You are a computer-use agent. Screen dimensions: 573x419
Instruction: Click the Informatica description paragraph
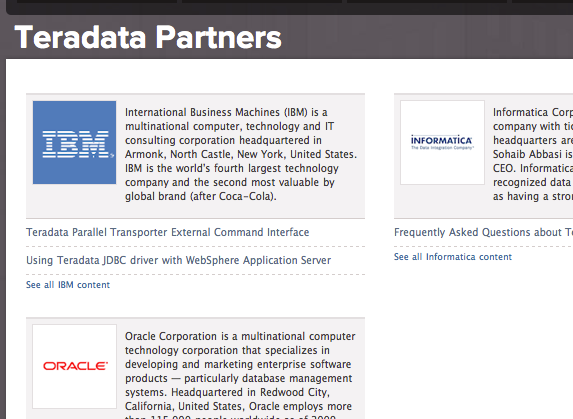pos(533,154)
